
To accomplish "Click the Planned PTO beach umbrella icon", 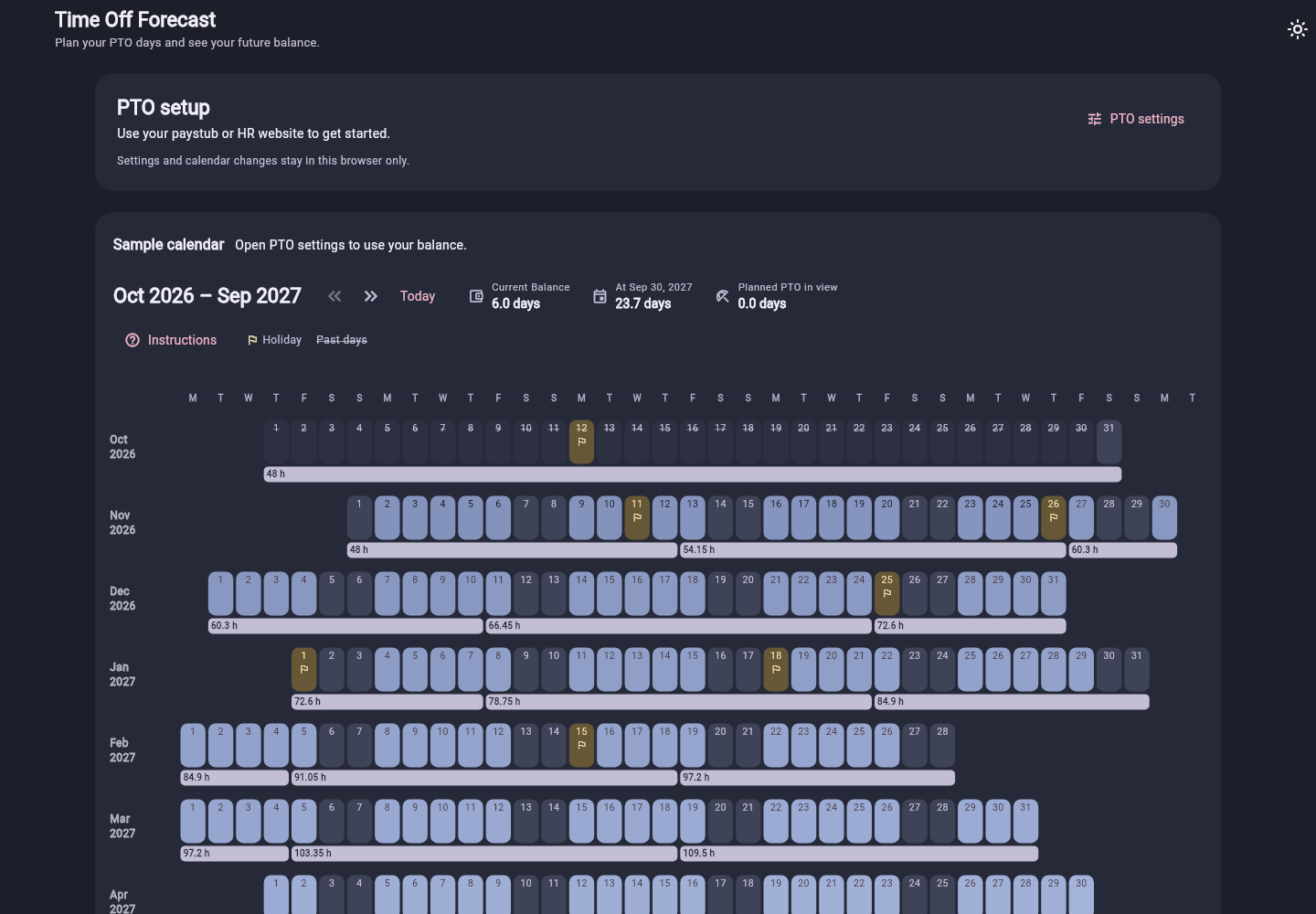I will [x=722, y=296].
